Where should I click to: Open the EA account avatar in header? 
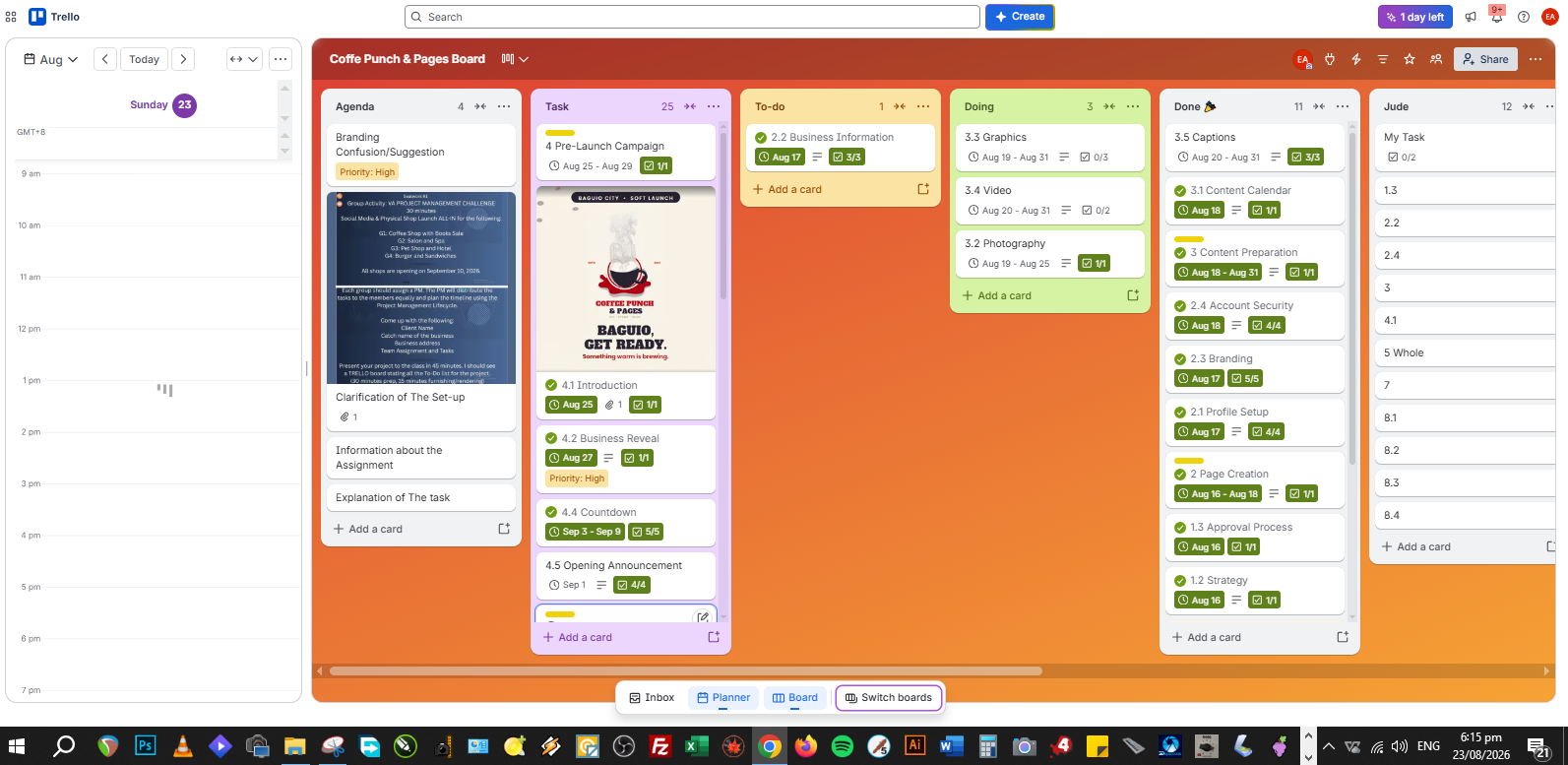point(1549,17)
